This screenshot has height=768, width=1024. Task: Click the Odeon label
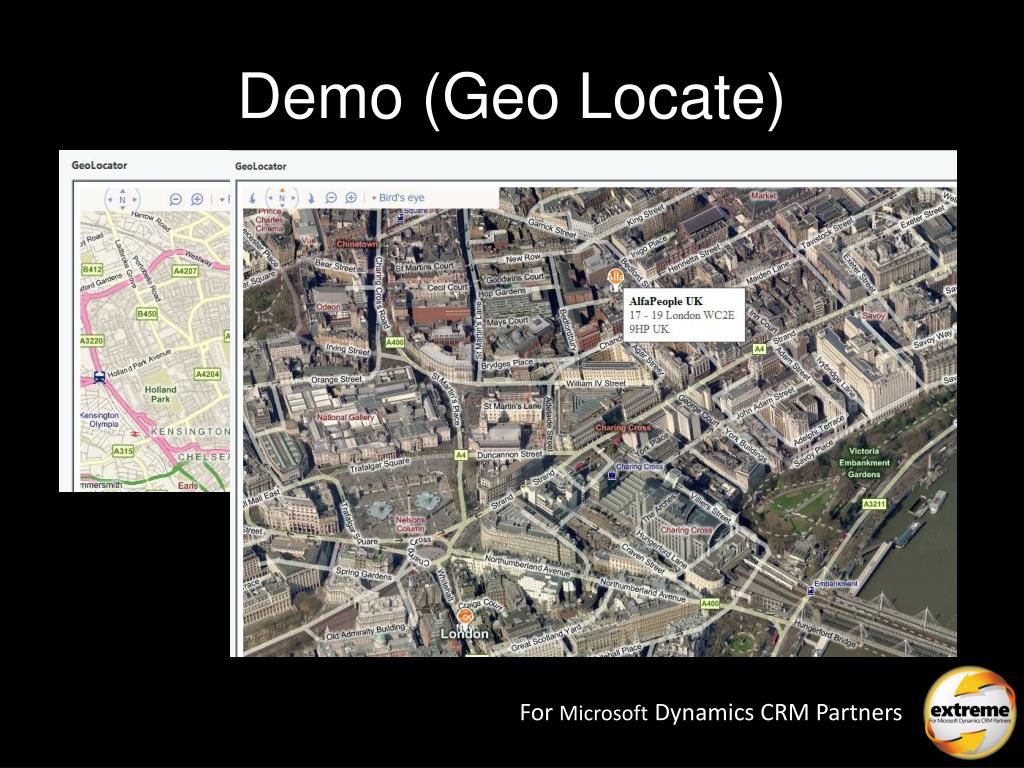pos(328,307)
